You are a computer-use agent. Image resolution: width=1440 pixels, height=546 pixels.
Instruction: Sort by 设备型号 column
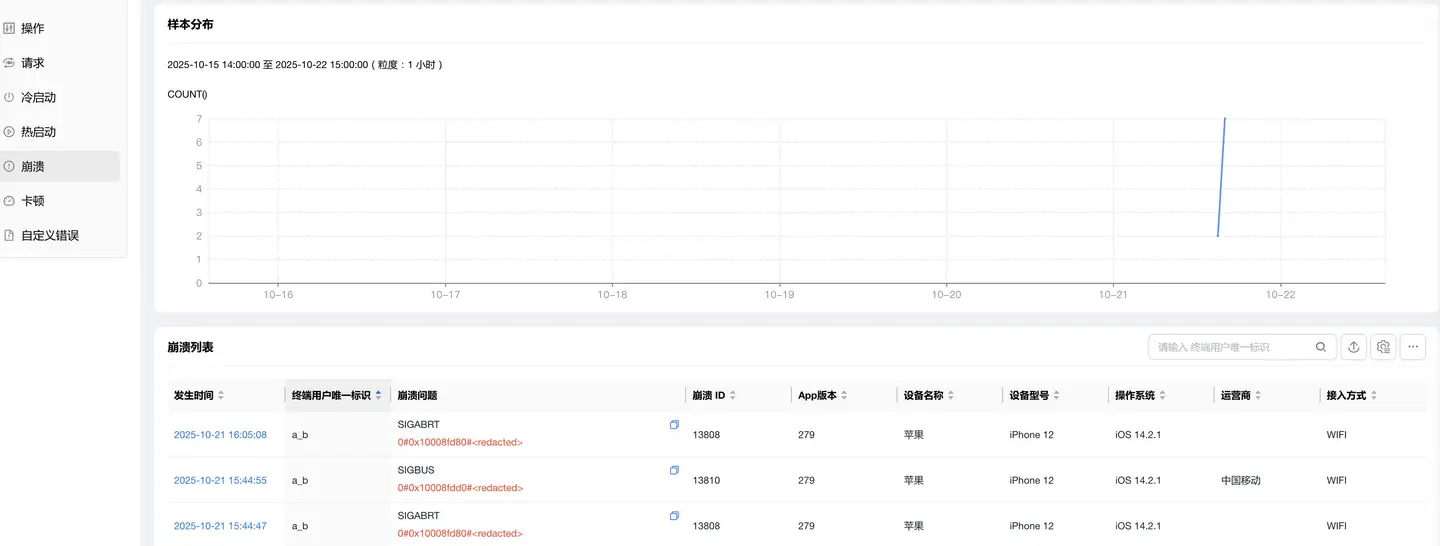pyautogui.click(x=1057, y=396)
